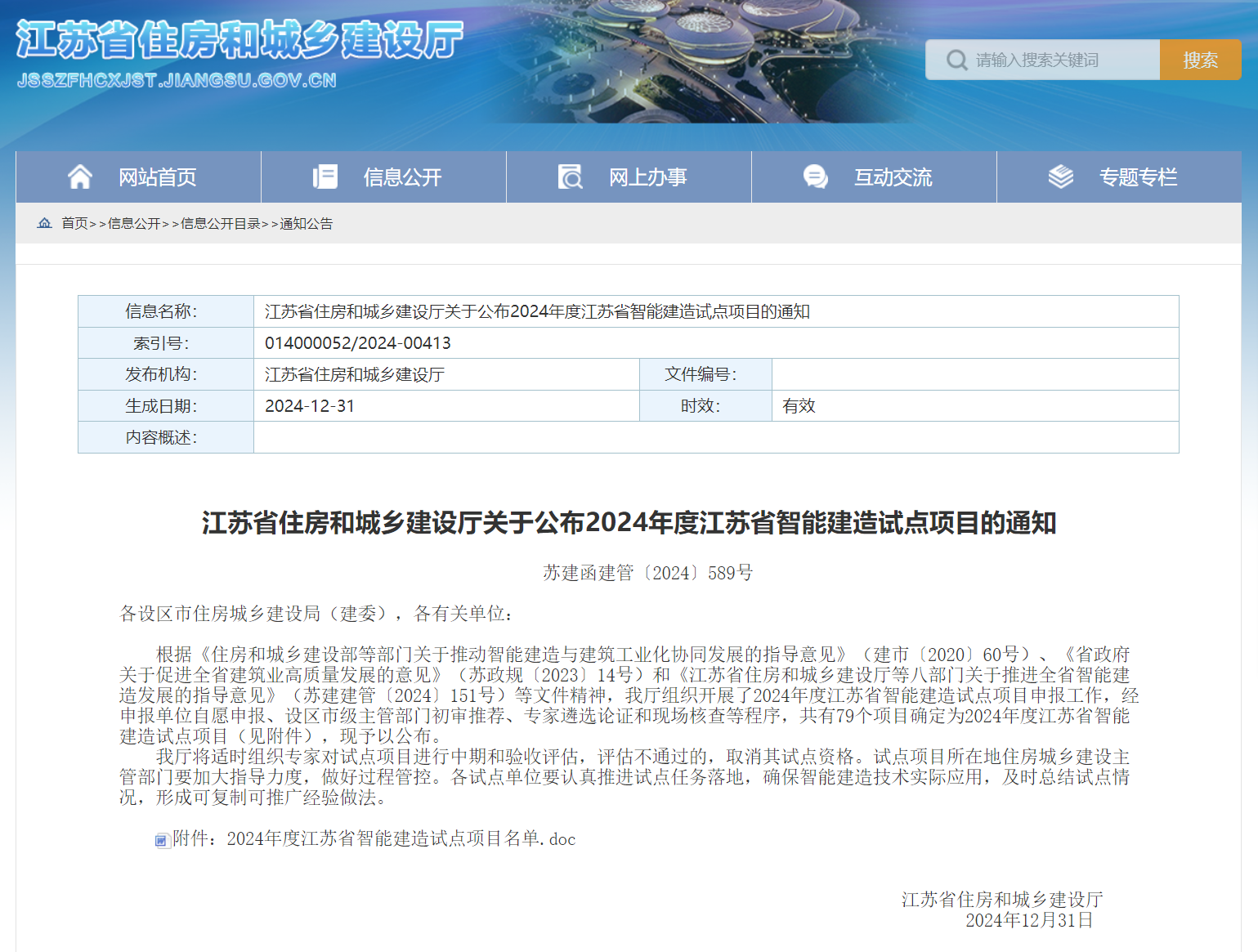Click the 网上办事 search-page icon
This screenshot has height=952, width=1258.
point(570,177)
